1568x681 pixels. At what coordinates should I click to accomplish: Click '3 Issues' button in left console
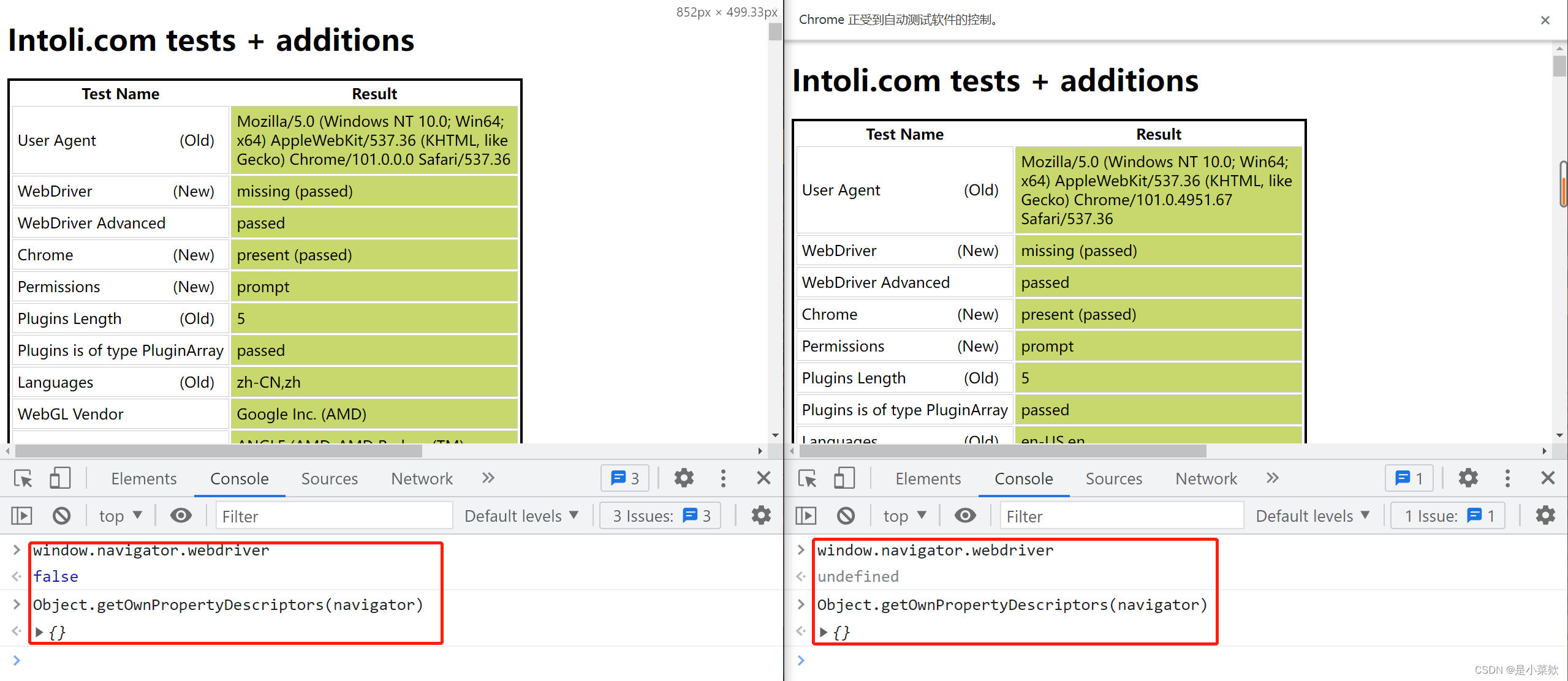pyautogui.click(x=661, y=516)
